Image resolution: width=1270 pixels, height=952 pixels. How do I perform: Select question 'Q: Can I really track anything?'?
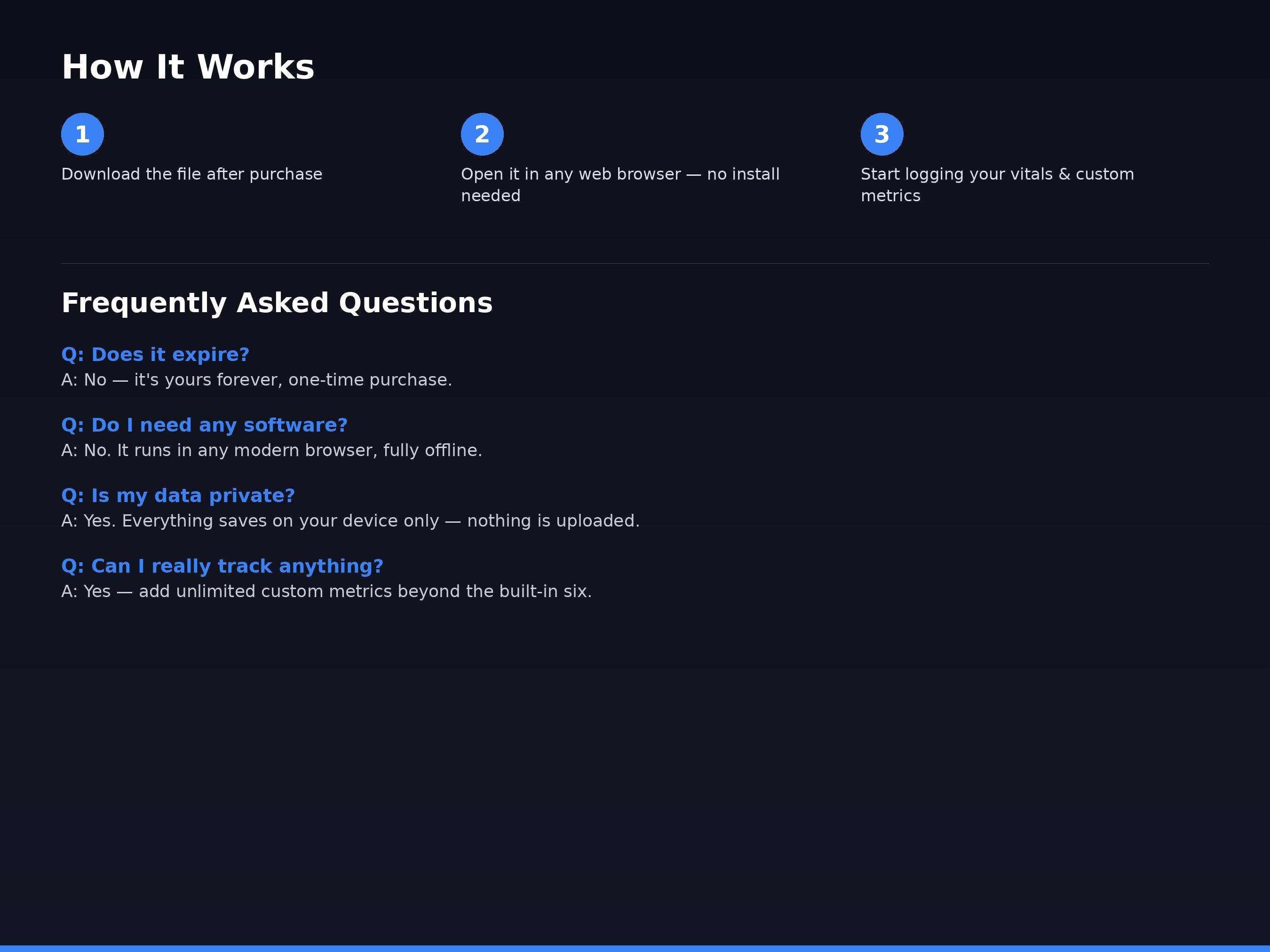tap(222, 566)
